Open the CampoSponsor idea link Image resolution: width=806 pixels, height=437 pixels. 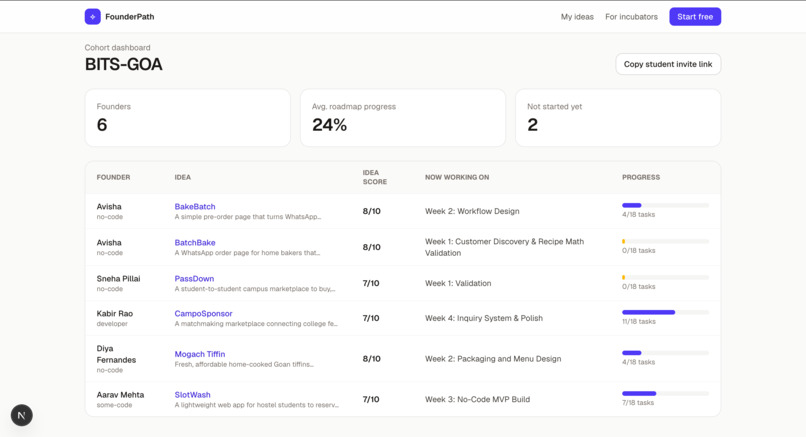point(203,313)
